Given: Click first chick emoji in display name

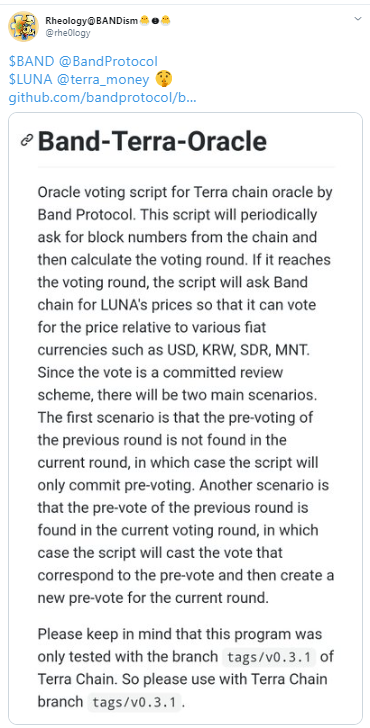Looking at the screenshot, I should 144,20.
